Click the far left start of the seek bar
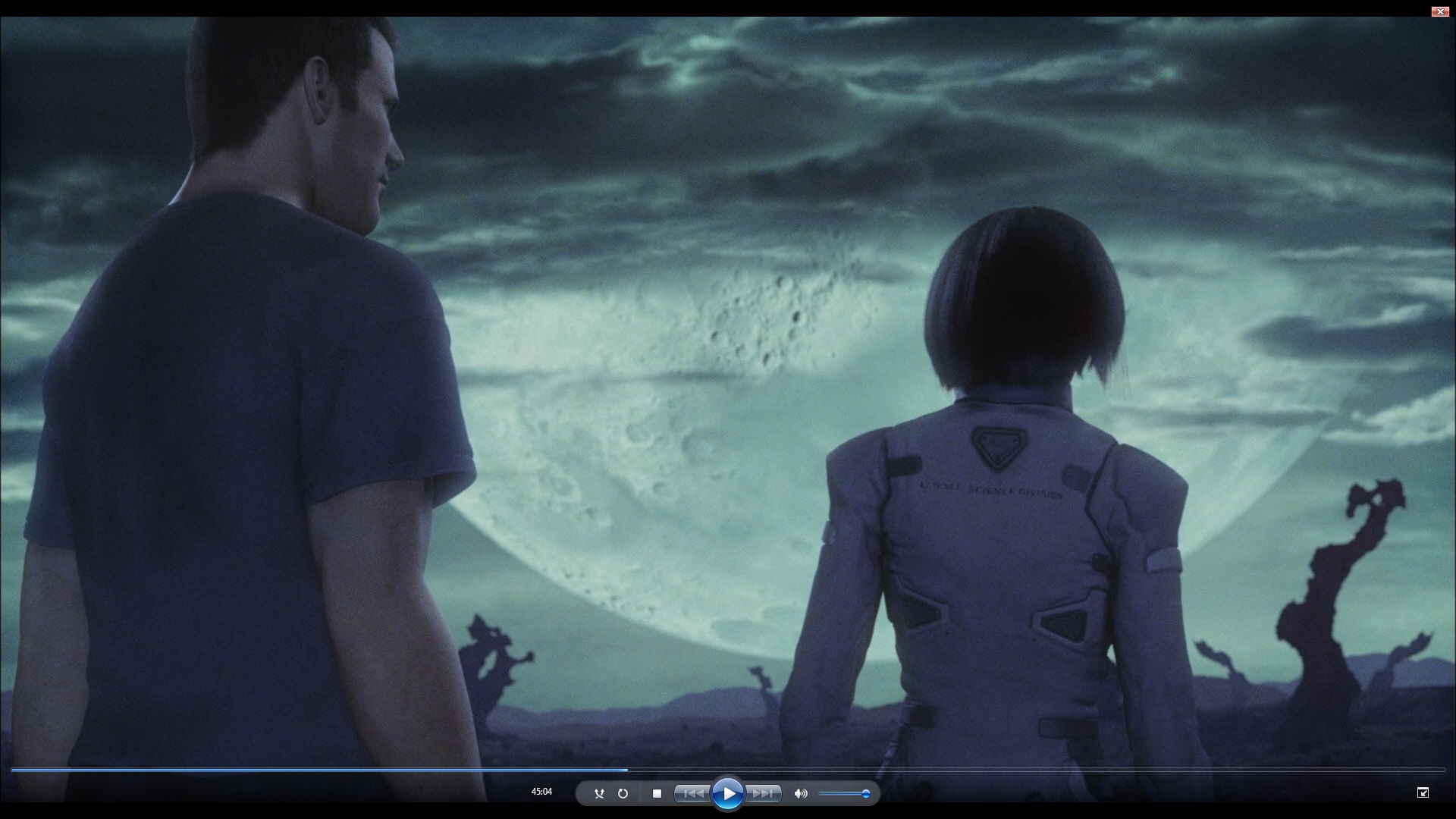The width and height of the screenshot is (1456, 819). (13, 770)
